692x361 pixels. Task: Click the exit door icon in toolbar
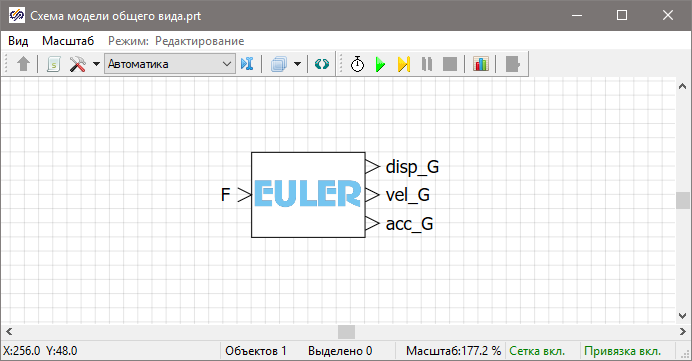point(512,64)
